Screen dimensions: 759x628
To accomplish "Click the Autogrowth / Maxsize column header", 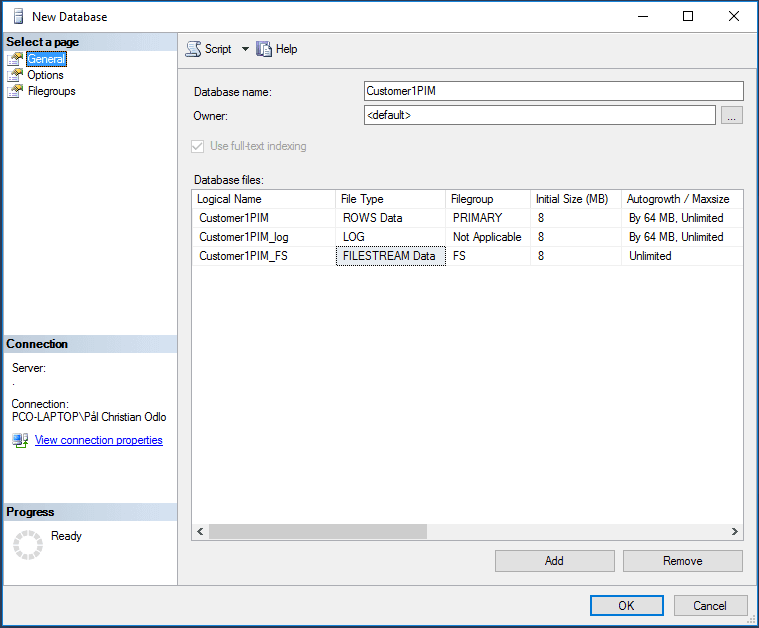I will 682,199.
